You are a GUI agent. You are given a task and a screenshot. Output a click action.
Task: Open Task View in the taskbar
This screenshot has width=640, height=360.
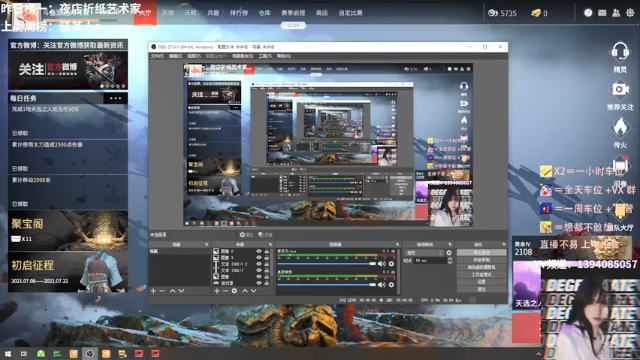pos(24,354)
